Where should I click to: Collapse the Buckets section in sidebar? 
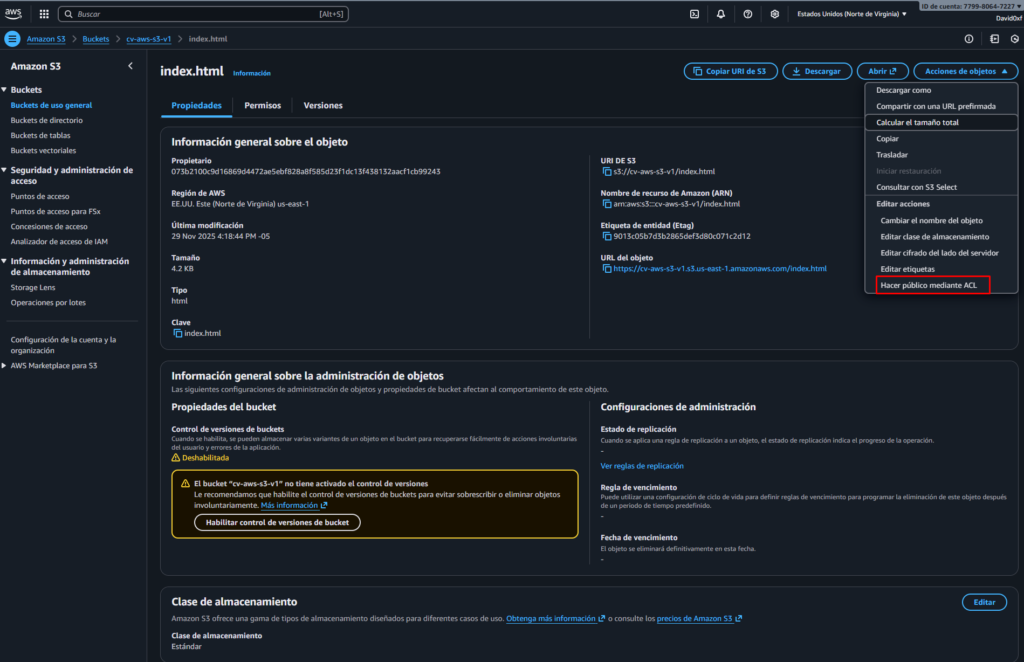pyautogui.click(x=5, y=90)
